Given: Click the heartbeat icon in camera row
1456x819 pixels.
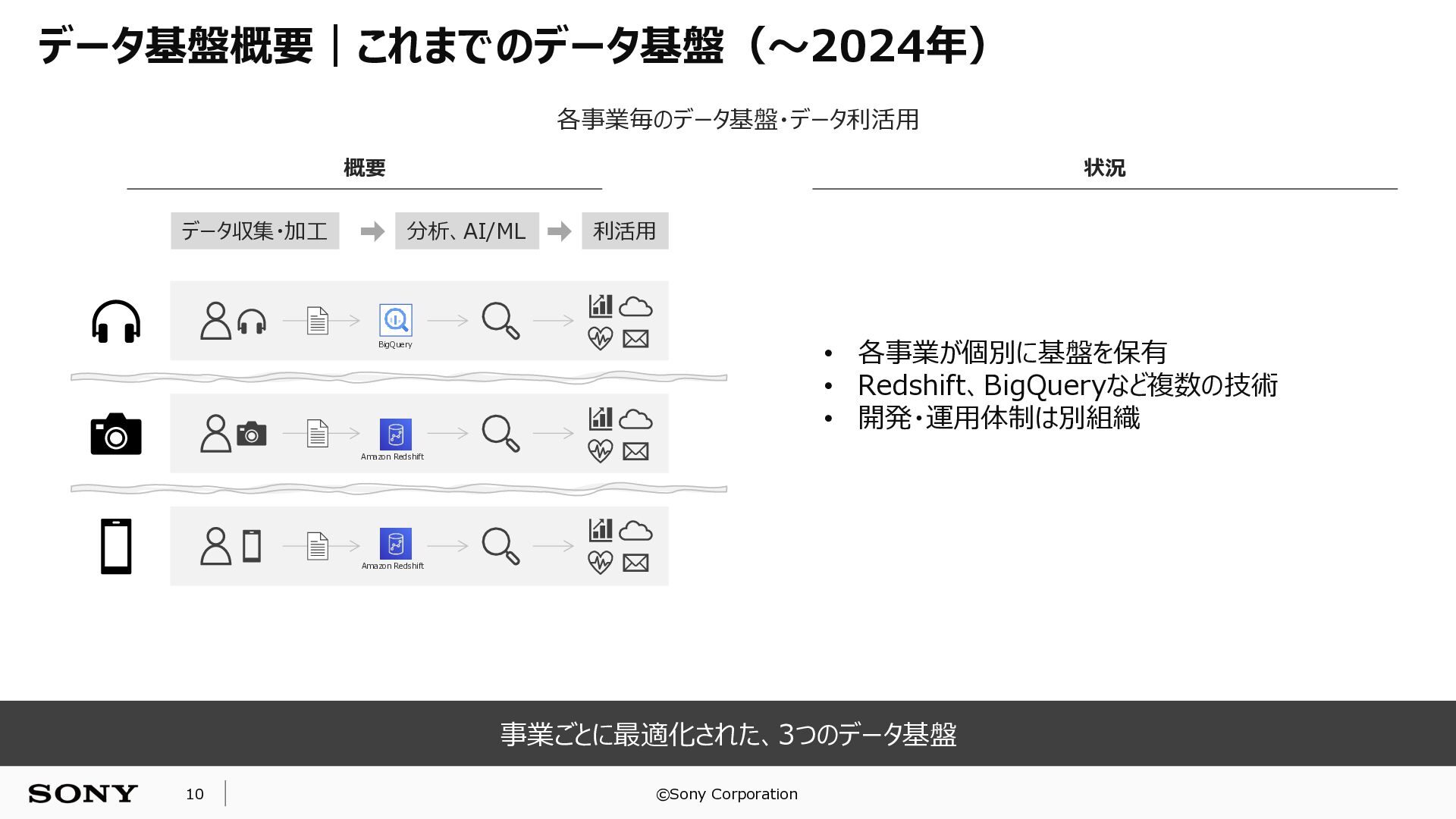Looking at the screenshot, I should click(x=600, y=451).
